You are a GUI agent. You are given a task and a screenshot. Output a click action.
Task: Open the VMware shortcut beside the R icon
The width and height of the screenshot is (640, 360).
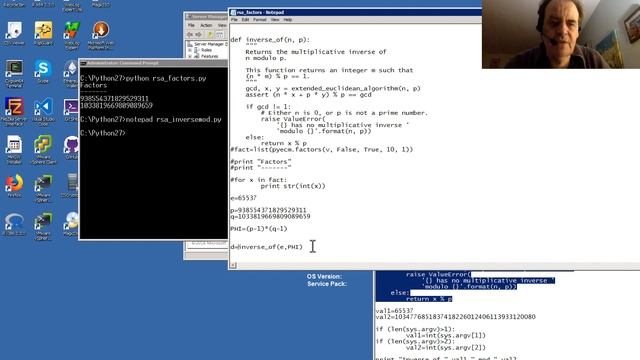tap(43, 225)
